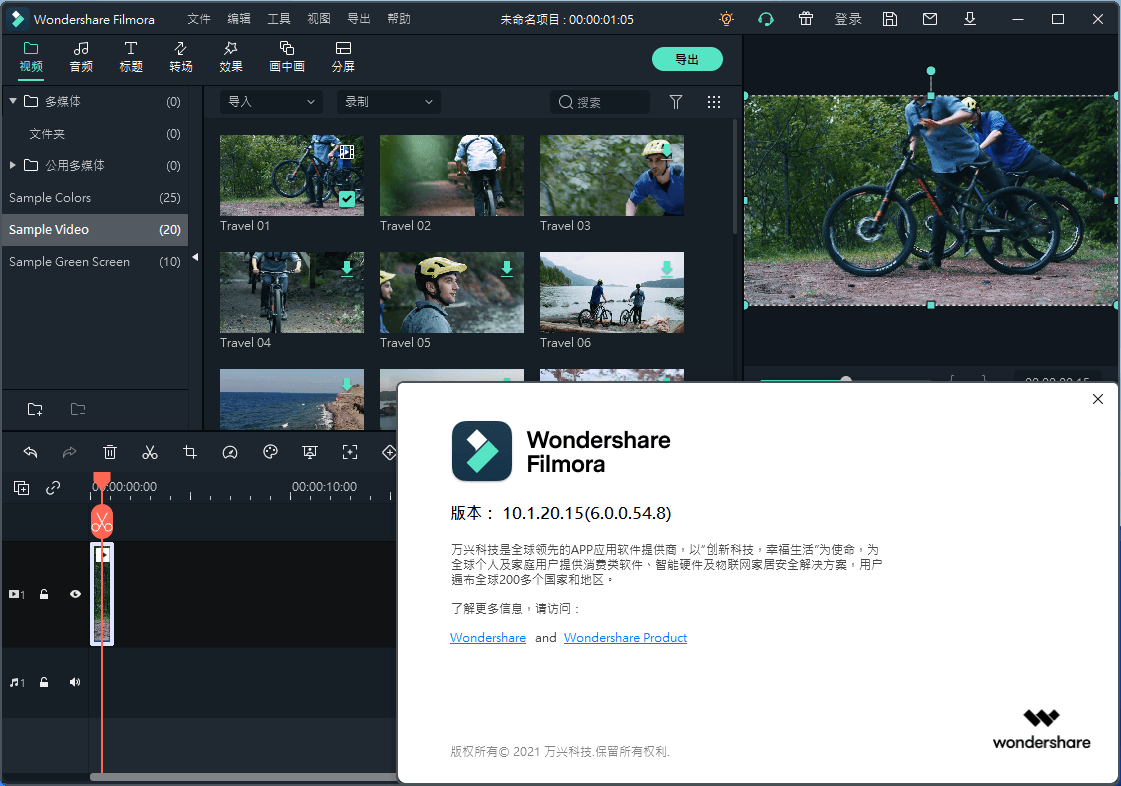Click the delete trash icon
Image resolution: width=1121 pixels, height=786 pixels.
[x=109, y=452]
